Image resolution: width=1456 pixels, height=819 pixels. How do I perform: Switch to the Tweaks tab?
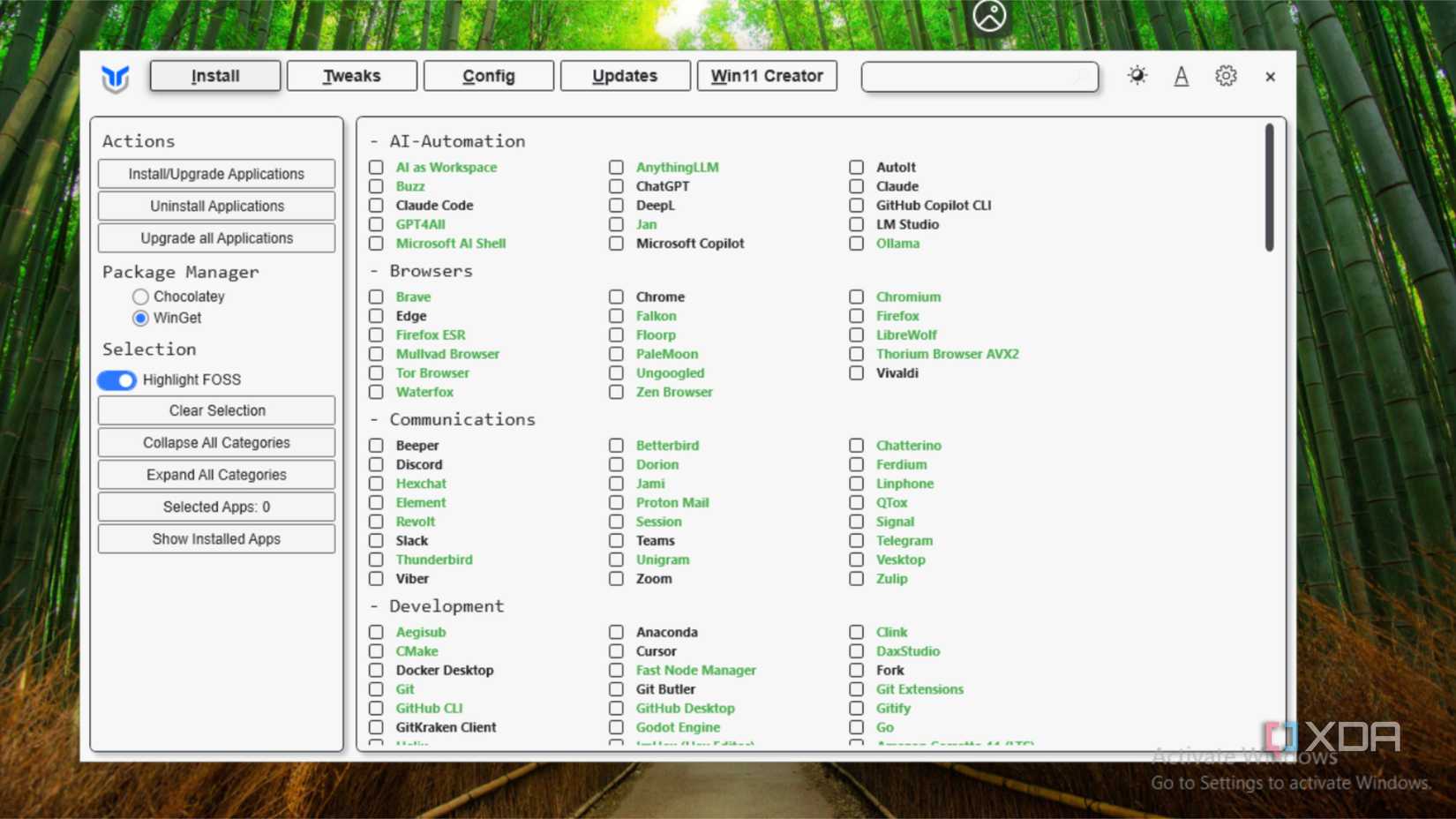(x=351, y=76)
